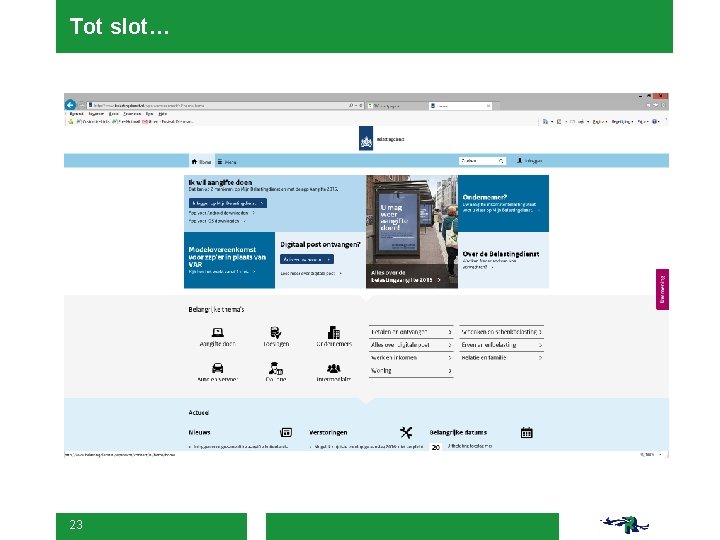This screenshot has height=540, width=720.
Task: Select the Intermediairs people icon
Action: 334,368
